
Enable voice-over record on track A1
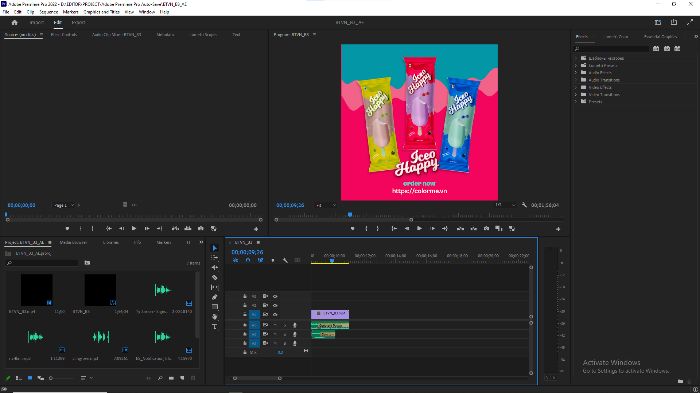[295, 325]
